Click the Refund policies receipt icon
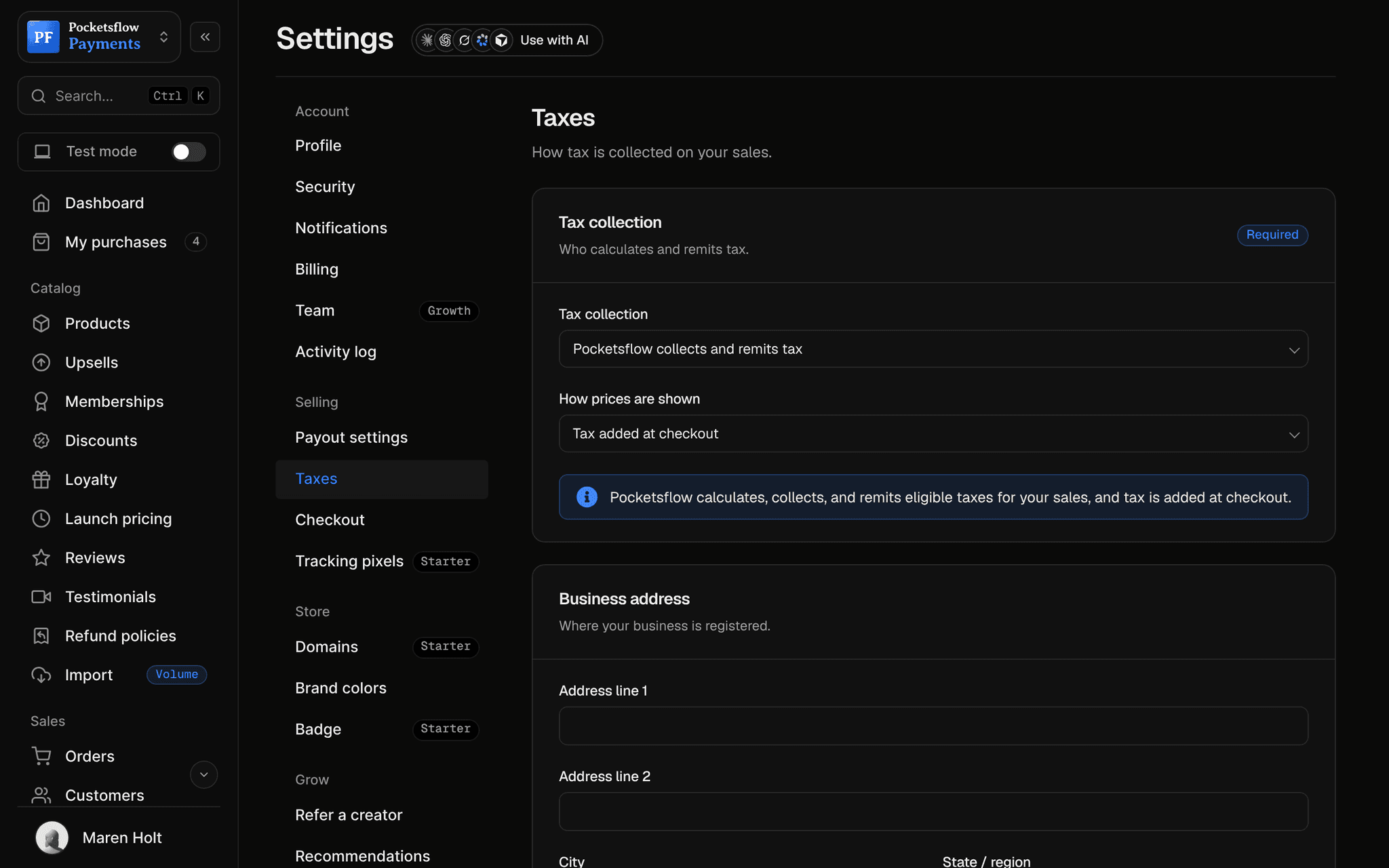This screenshot has width=1389, height=868. [41, 635]
